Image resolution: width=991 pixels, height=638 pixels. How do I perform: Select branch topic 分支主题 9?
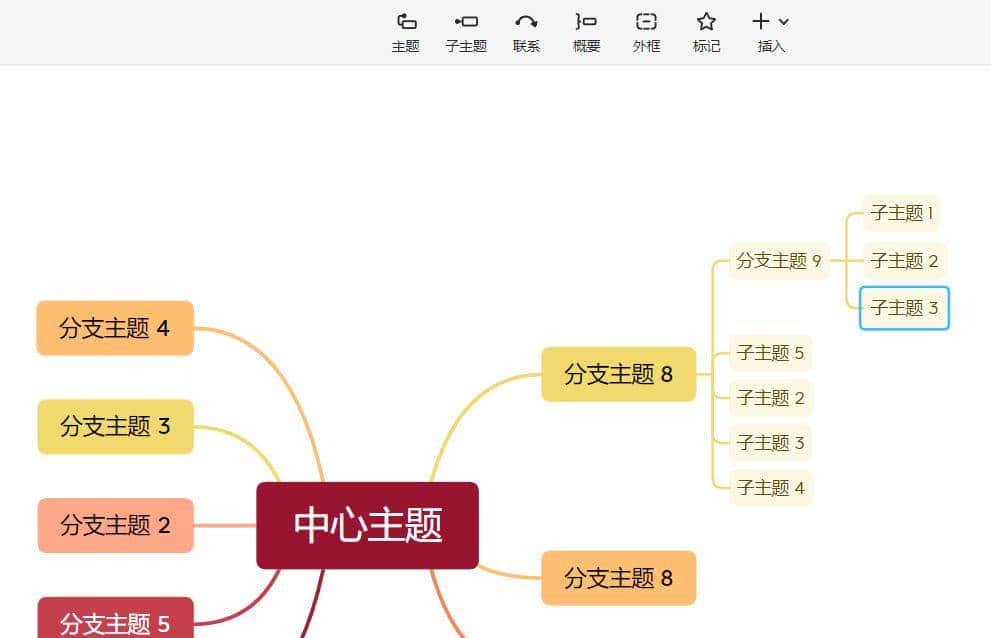pyautogui.click(x=778, y=261)
